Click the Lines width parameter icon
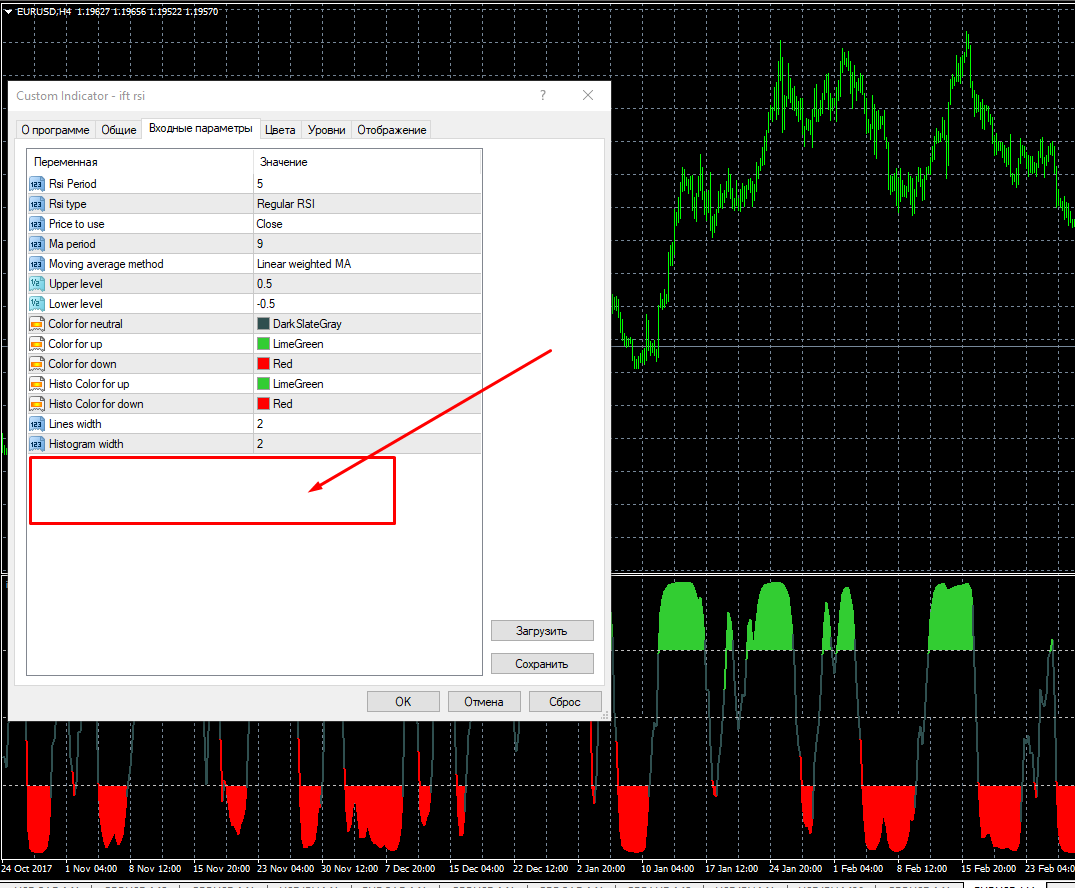This screenshot has height=888, width=1075. pos(37,424)
